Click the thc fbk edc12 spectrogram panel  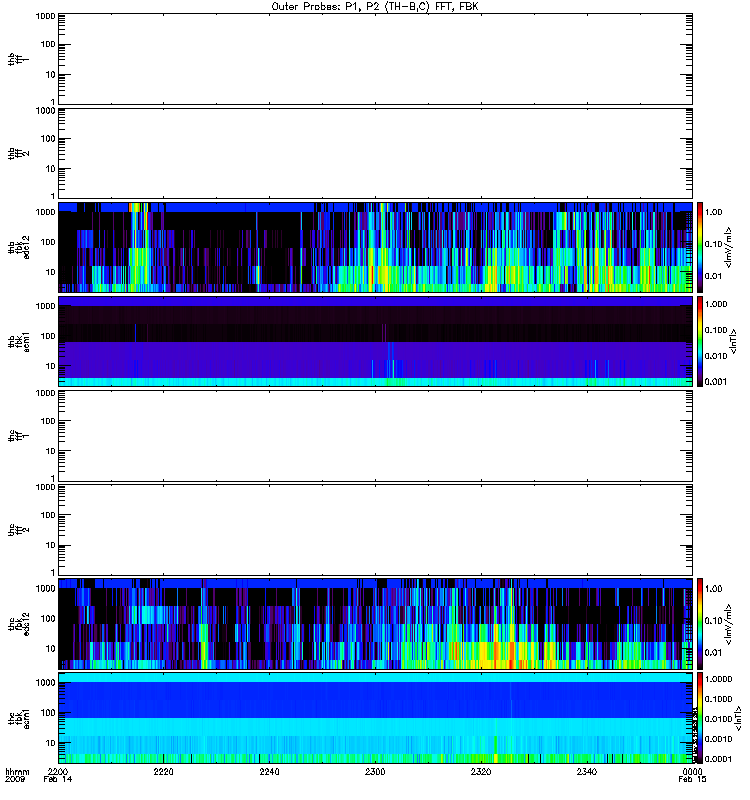coord(375,623)
